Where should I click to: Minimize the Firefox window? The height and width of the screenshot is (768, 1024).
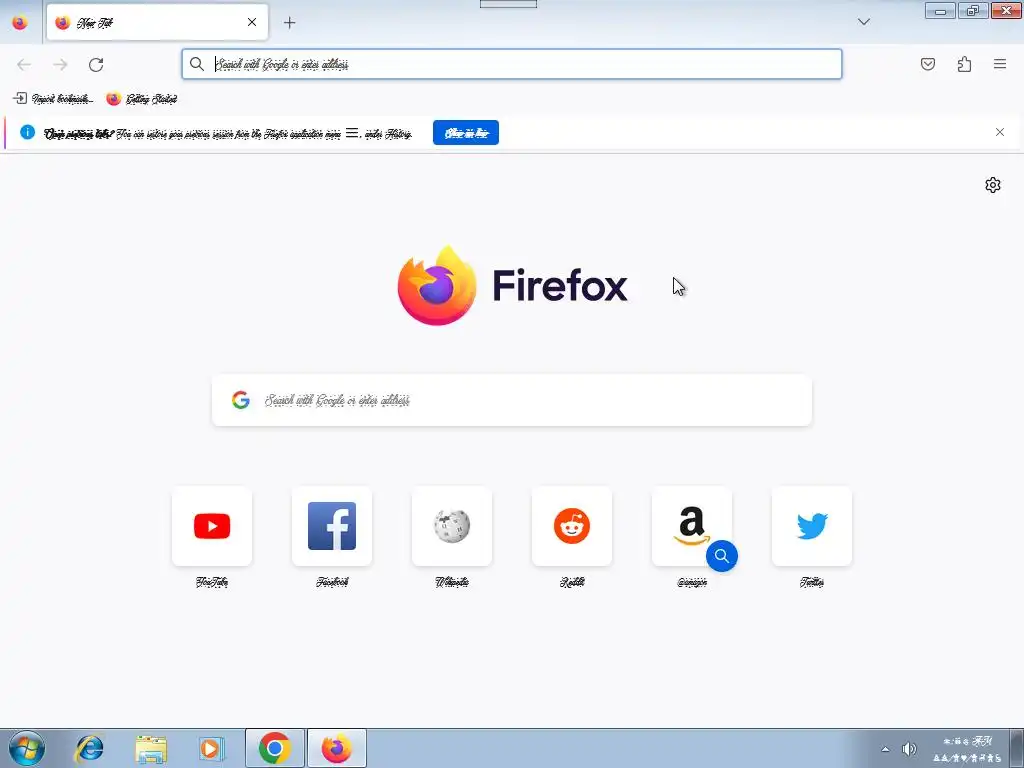(940, 10)
